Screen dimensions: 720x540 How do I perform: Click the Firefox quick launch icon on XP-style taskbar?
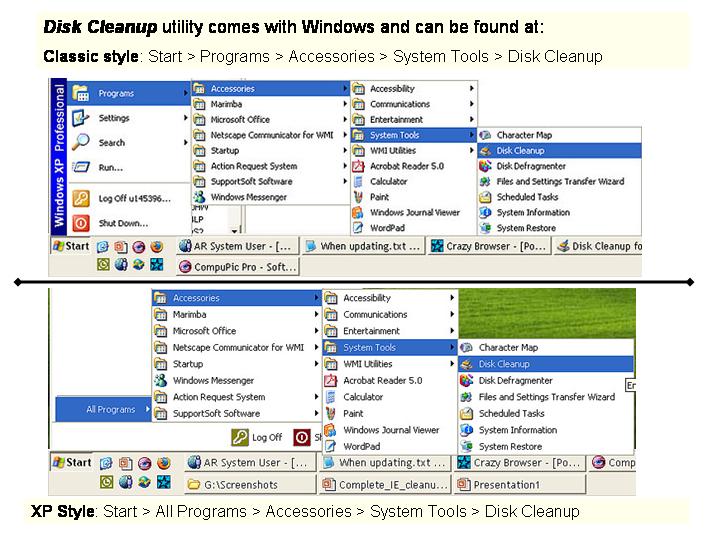[163, 463]
